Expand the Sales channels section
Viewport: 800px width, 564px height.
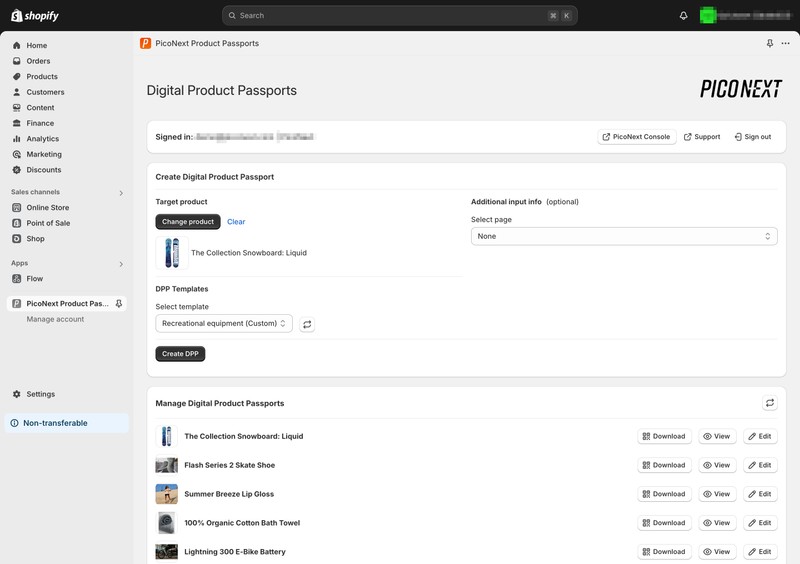click(x=121, y=192)
